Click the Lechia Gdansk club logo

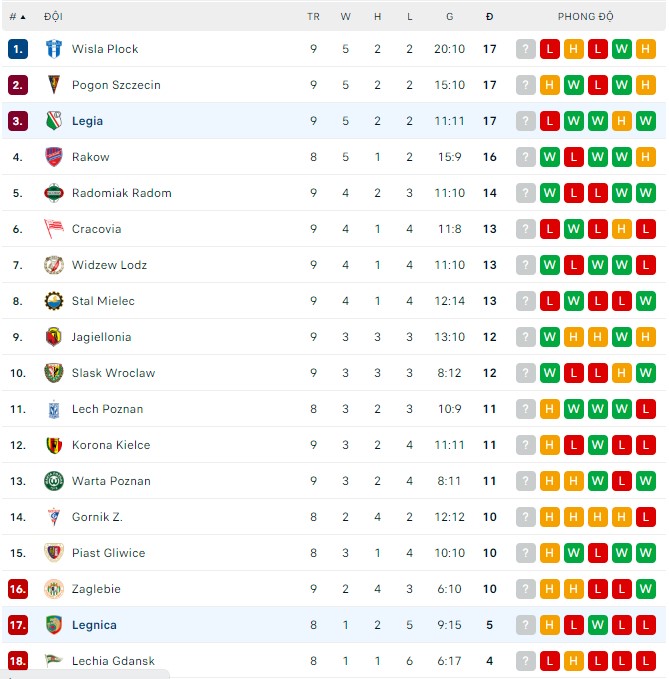click(x=54, y=661)
